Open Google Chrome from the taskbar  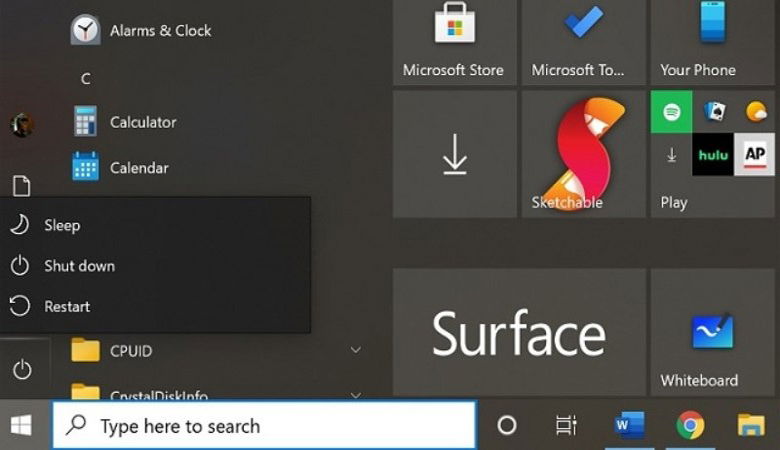(690, 426)
